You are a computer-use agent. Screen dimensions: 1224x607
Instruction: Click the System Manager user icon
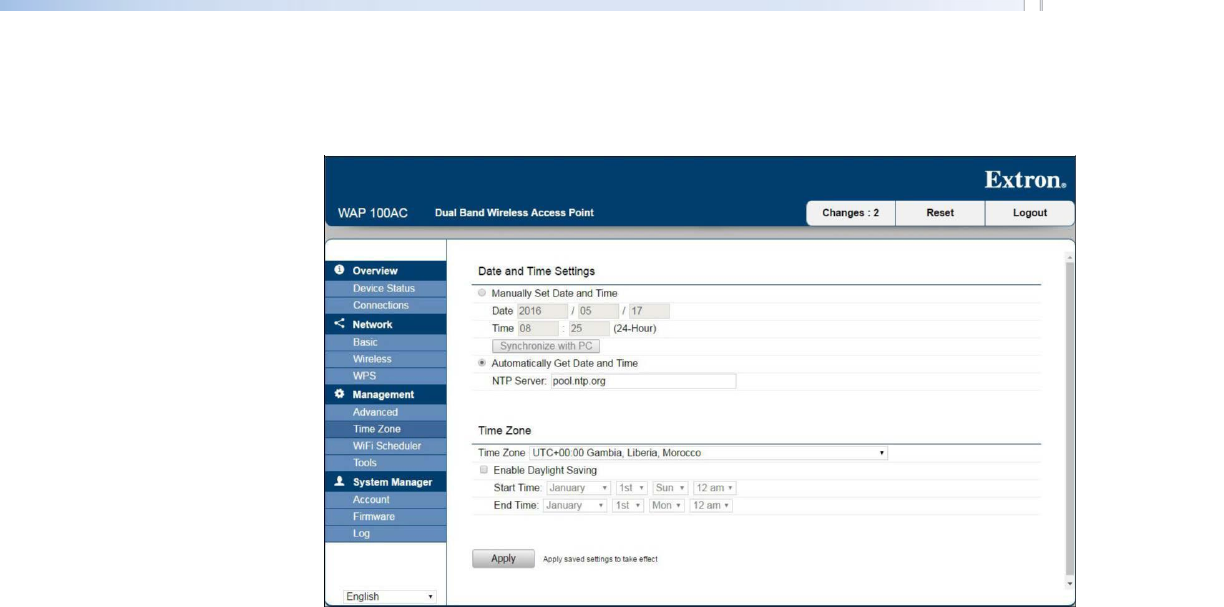coord(340,482)
